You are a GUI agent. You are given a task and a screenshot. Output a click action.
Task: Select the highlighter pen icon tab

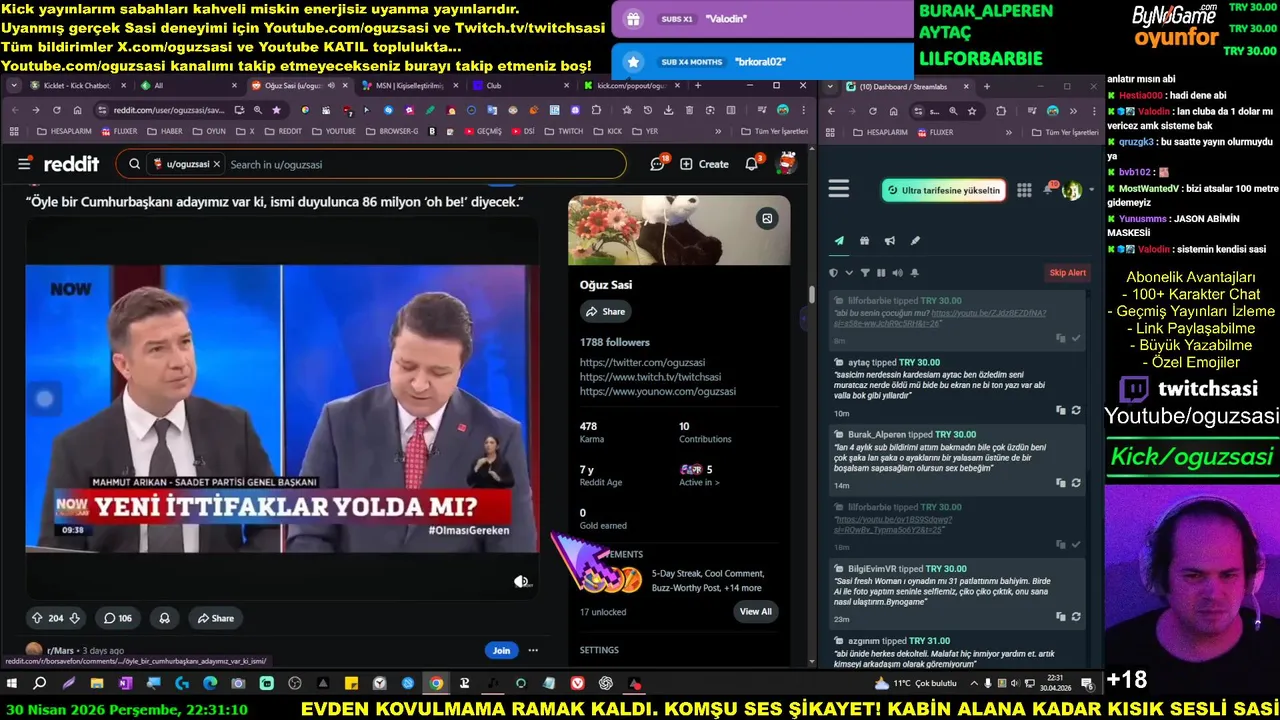coord(915,241)
